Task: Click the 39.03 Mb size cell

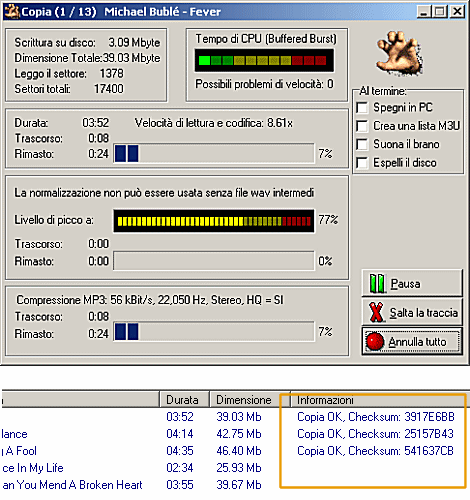Action: tap(239, 417)
